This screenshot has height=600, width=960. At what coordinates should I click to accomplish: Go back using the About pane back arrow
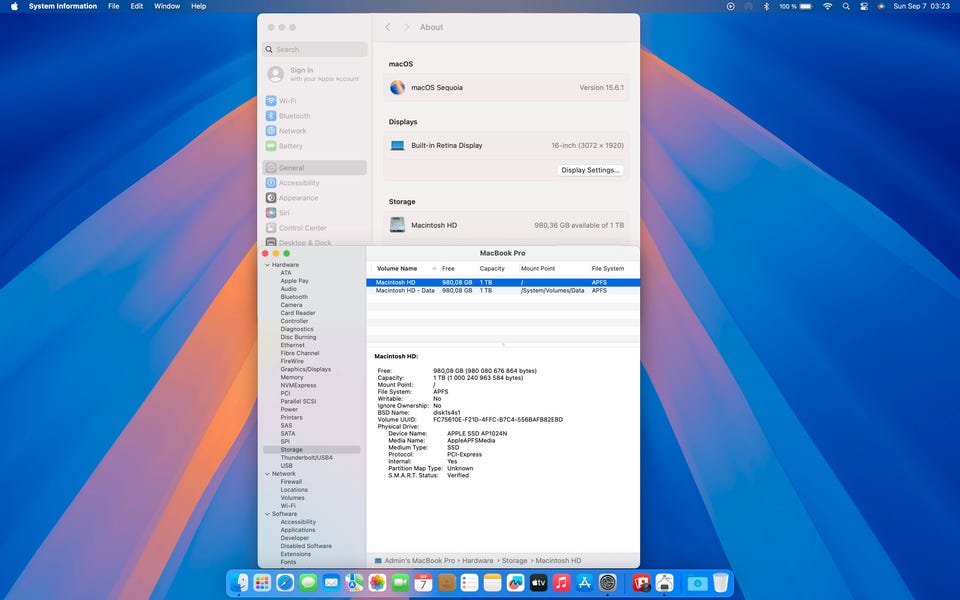pos(388,27)
